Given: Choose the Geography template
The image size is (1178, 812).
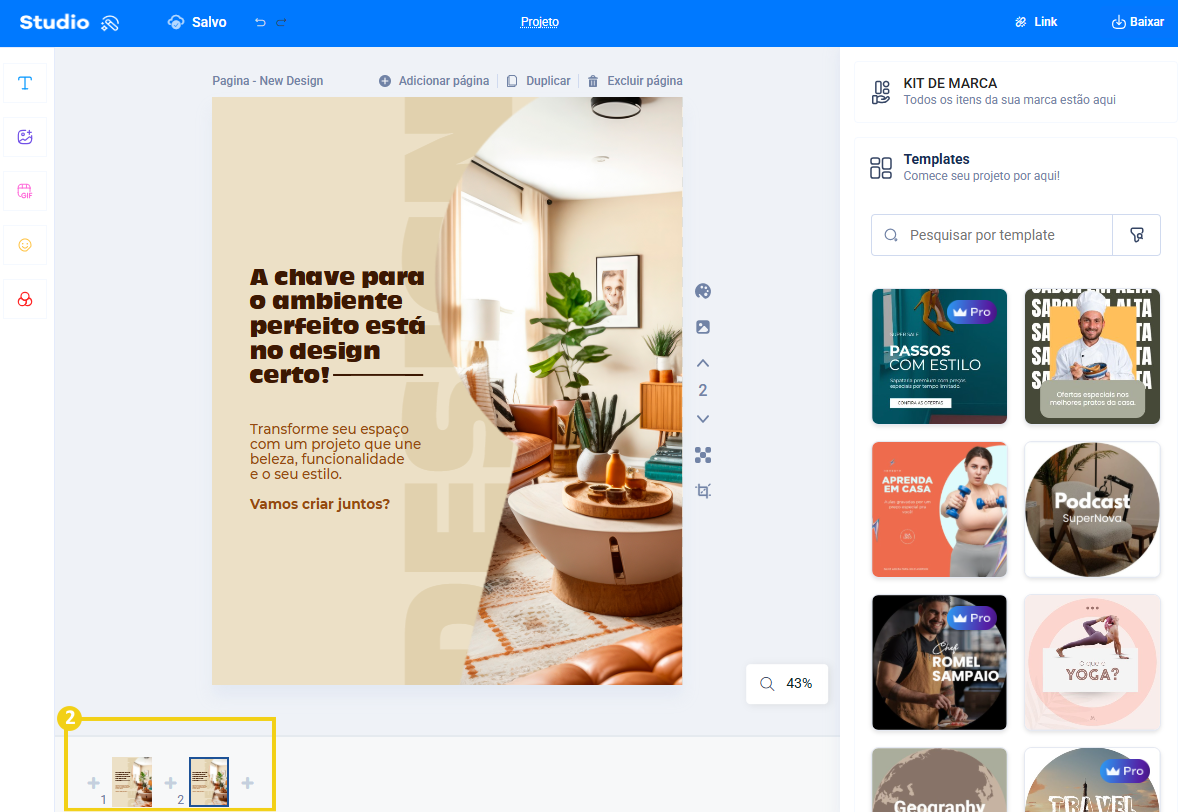Looking at the screenshot, I should (x=939, y=780).
